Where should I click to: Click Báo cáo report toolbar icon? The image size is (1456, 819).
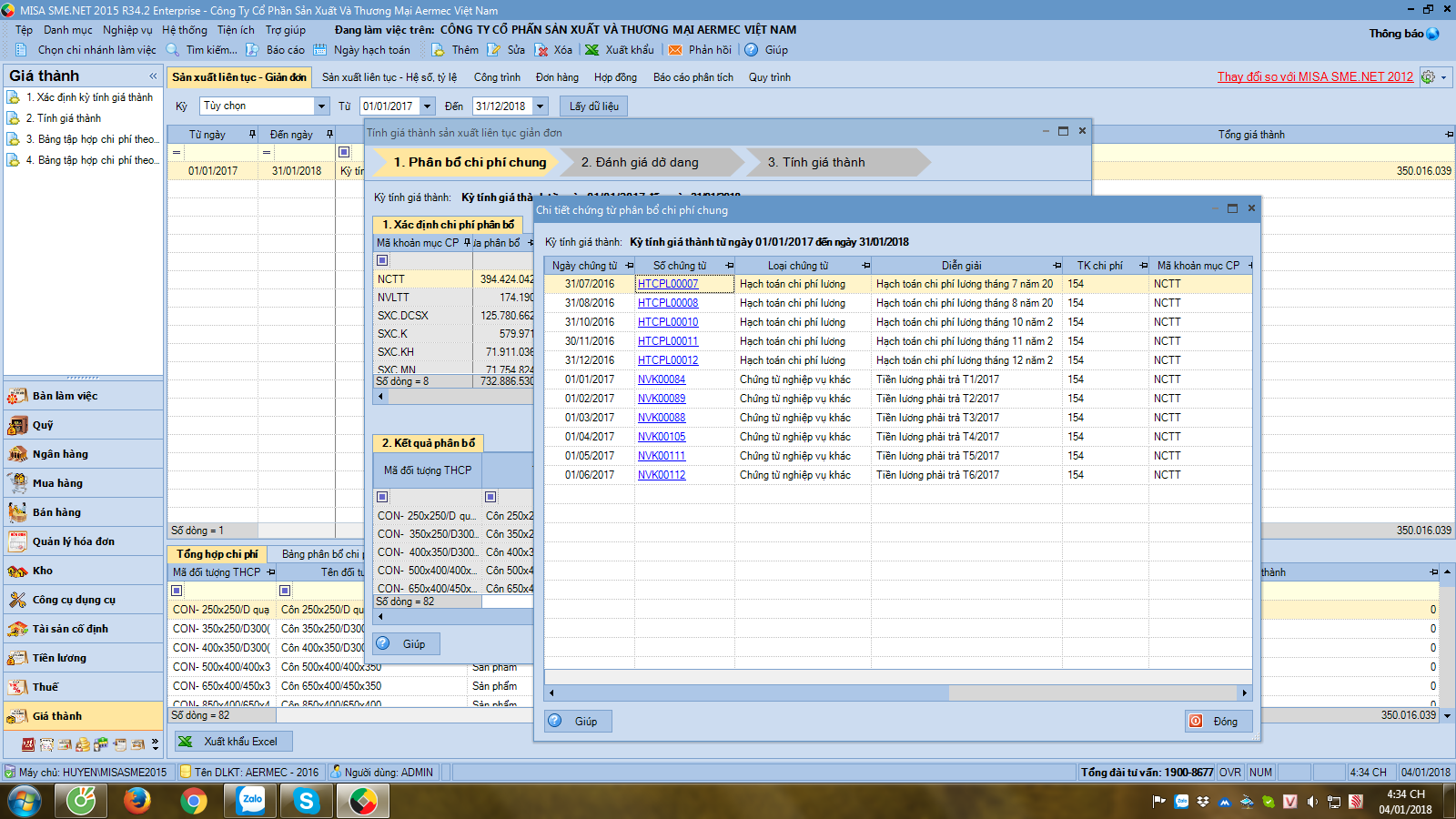coord(252,50)
